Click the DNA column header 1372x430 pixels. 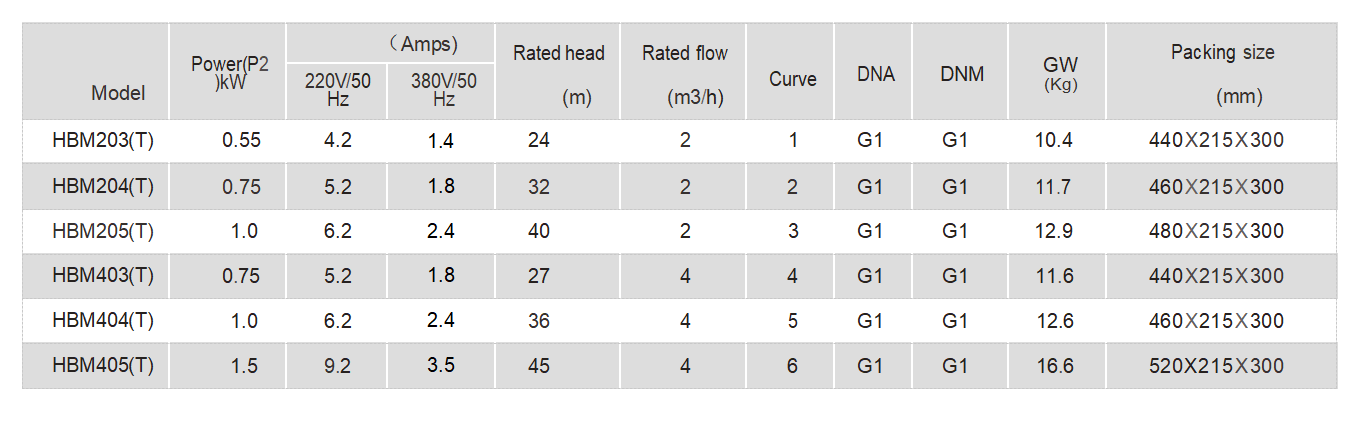pyautogui.click(x=875, y=74)
